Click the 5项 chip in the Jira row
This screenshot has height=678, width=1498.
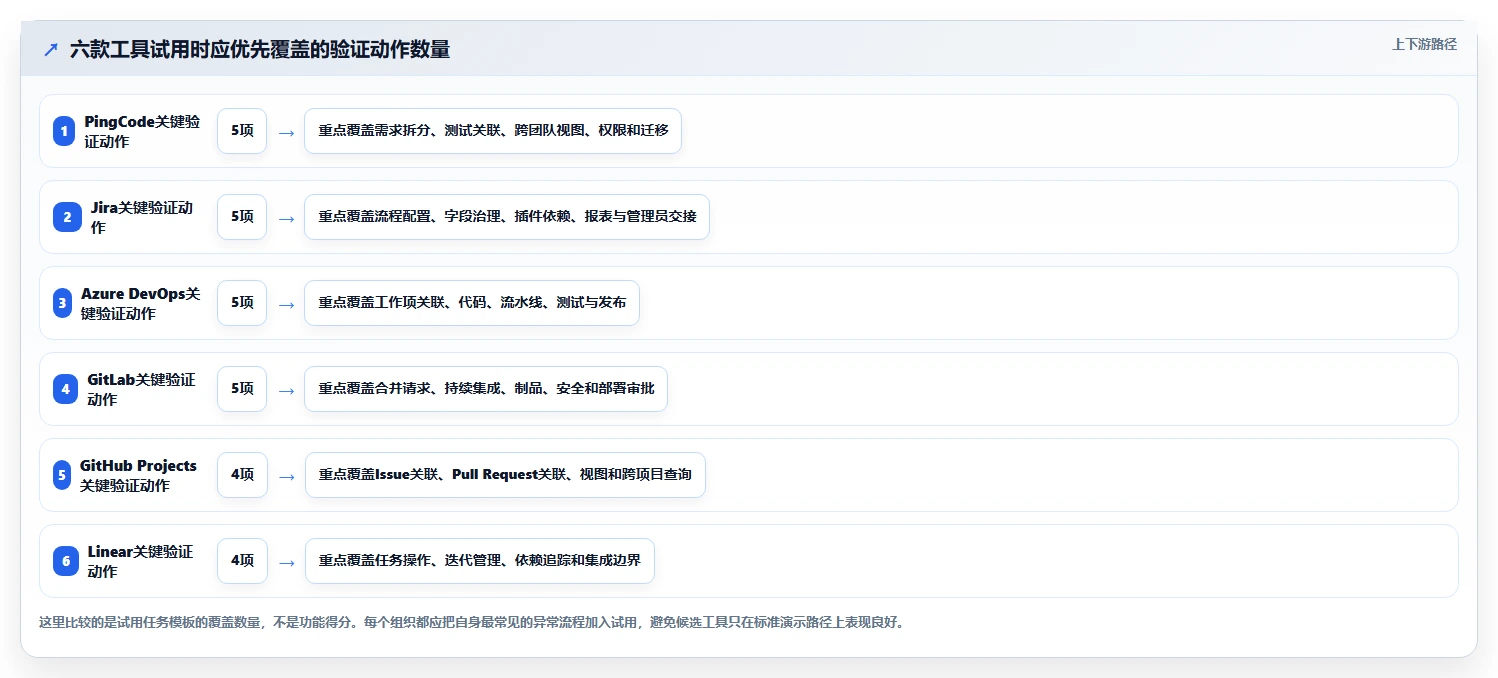point(242,217)
